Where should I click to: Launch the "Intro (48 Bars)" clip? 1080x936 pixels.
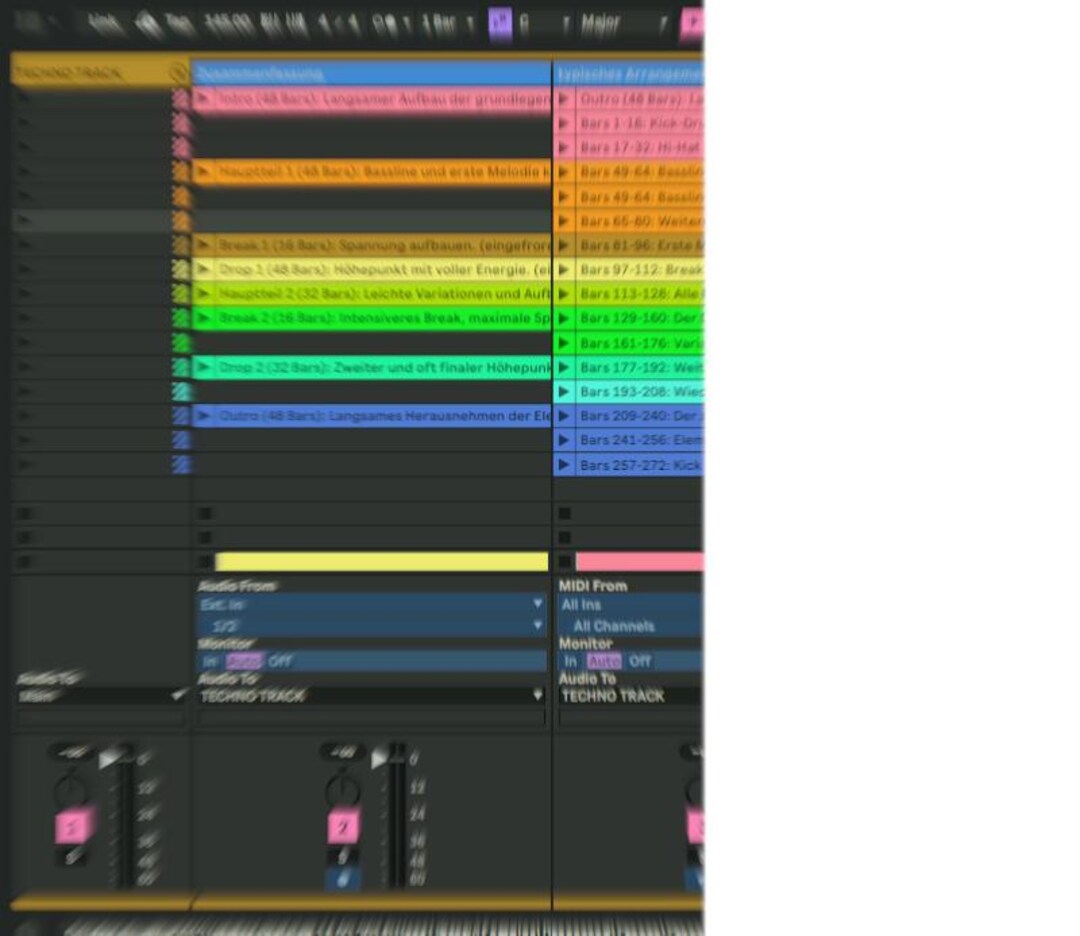pyautogui.click(x=205, y=98)
